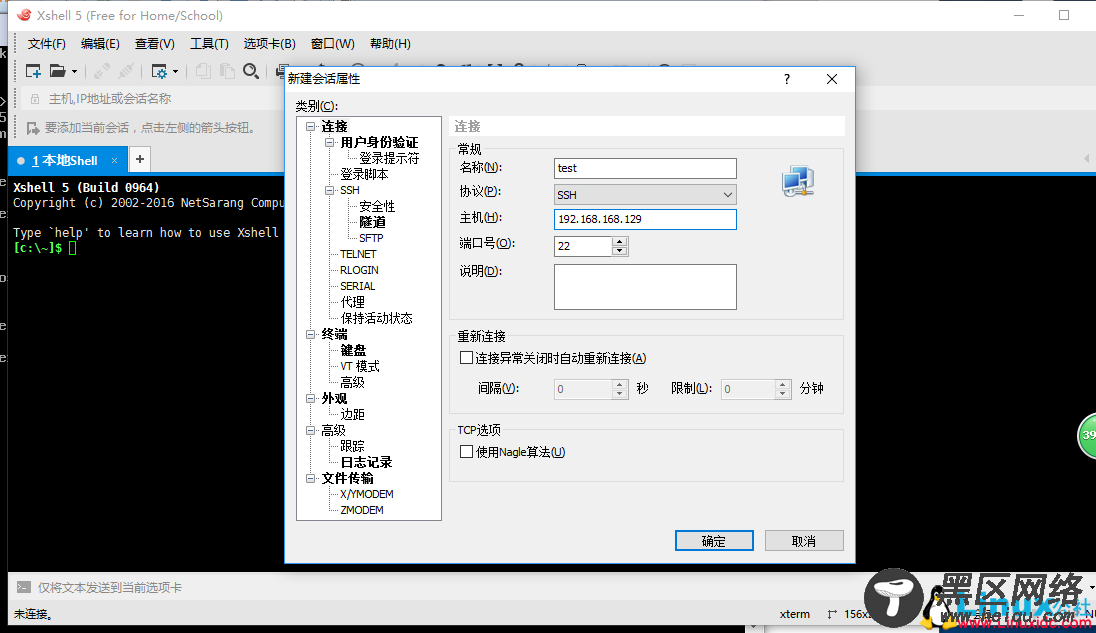
Task: Click the compose bar icon near the status bar
Action: (24, 588)
